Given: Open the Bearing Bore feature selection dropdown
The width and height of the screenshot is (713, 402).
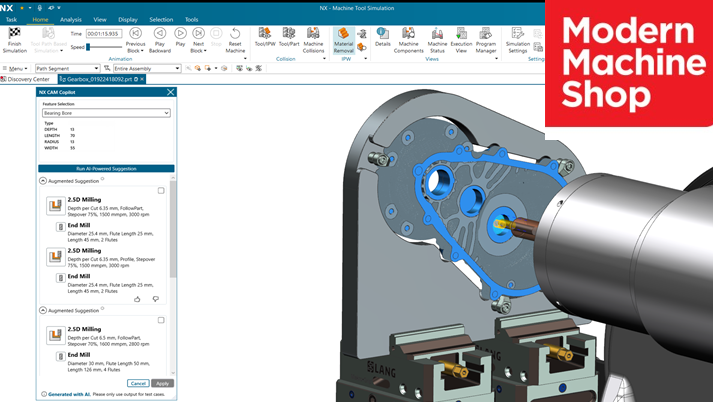Looking at the screenshot, I should click(106, 113).
